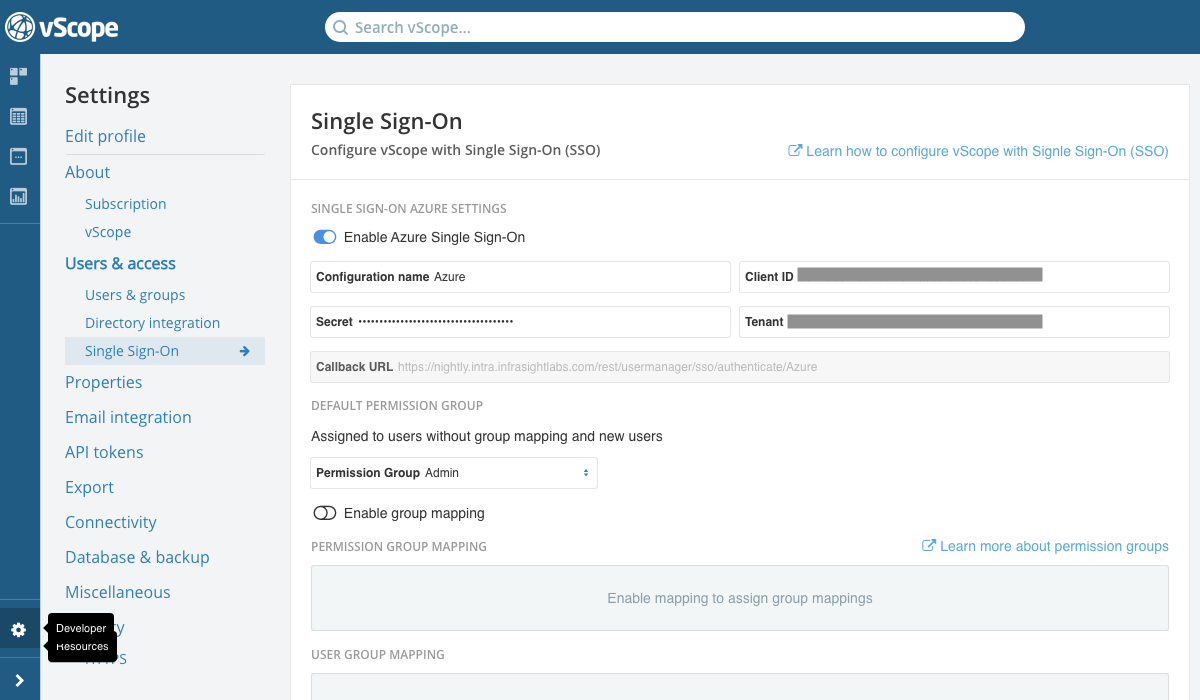Click the vScope globe logo
Screen dimensions: 1200x700
tap(20, 27)
